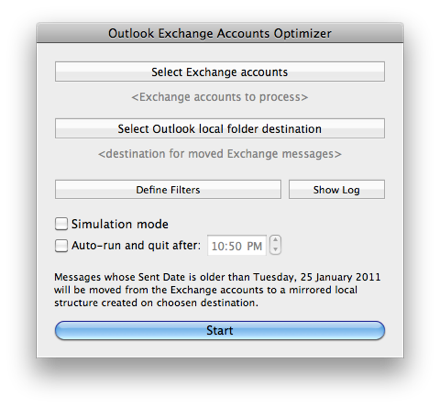Decrease time with stepper down arrow
The image size is (440, 408).
(275, 250)
